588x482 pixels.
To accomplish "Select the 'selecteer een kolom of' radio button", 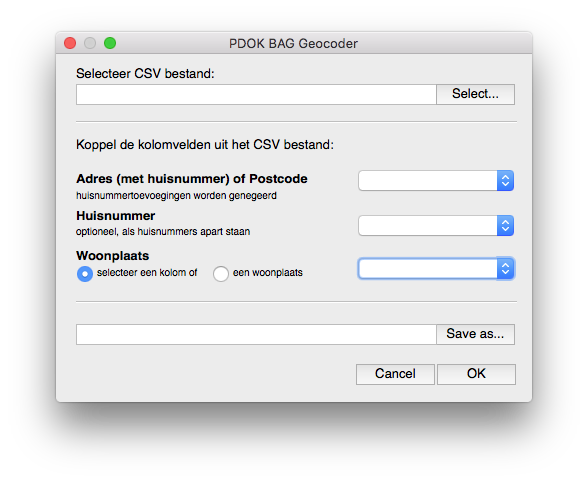I will tap(85, 274).
